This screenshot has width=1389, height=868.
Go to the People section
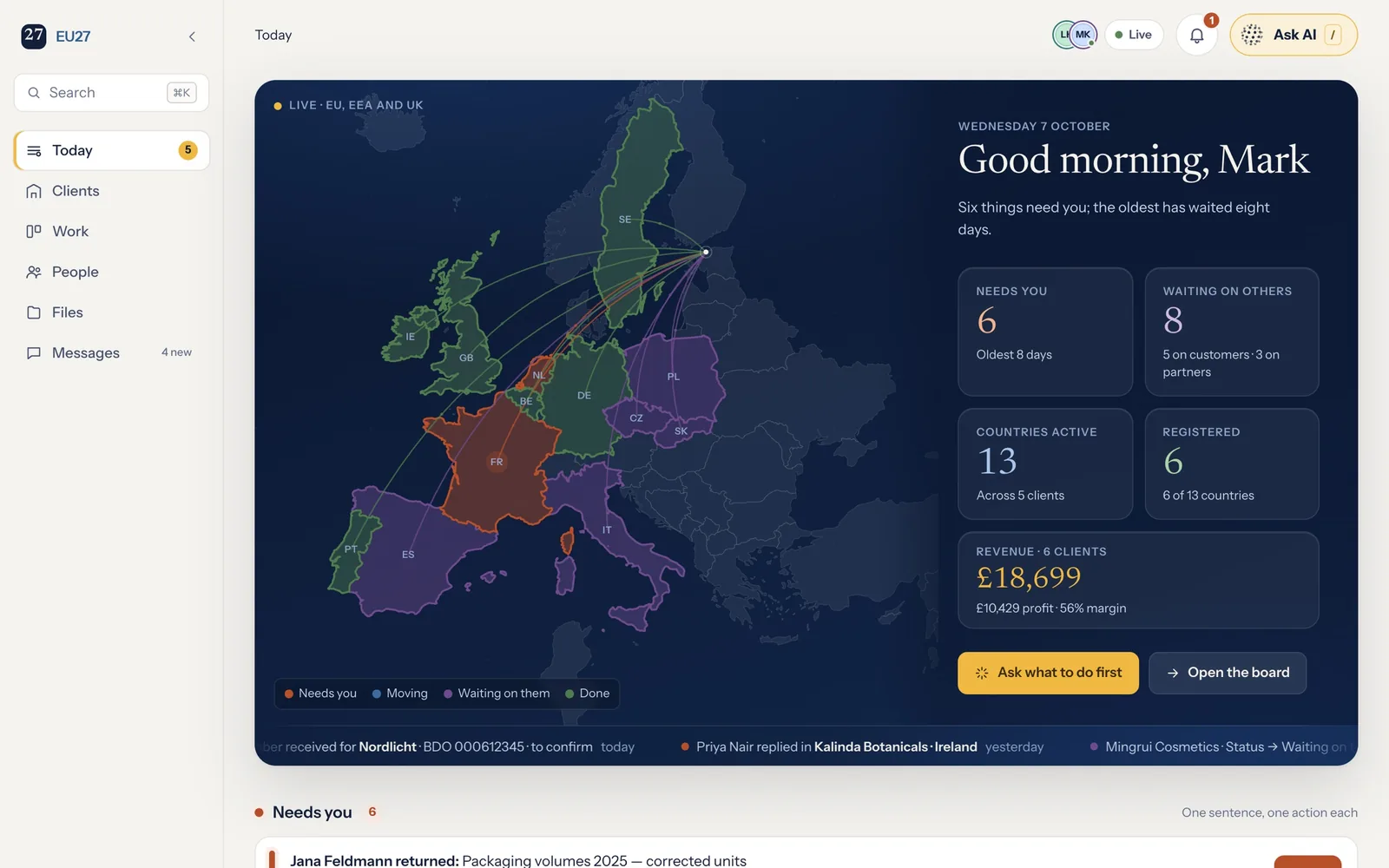tap(111, 272)
